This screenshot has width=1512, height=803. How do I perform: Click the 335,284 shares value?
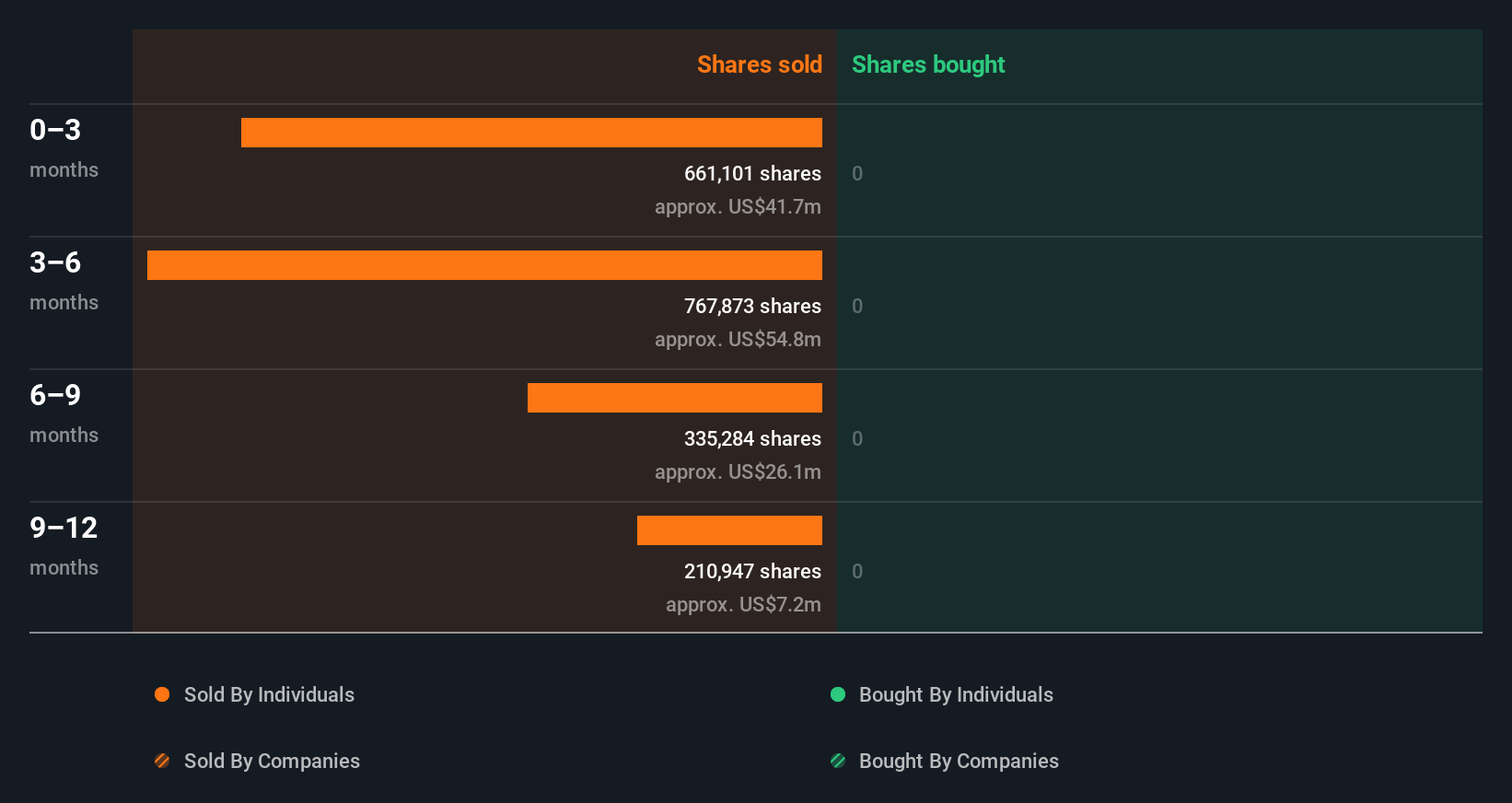(752, 438)
